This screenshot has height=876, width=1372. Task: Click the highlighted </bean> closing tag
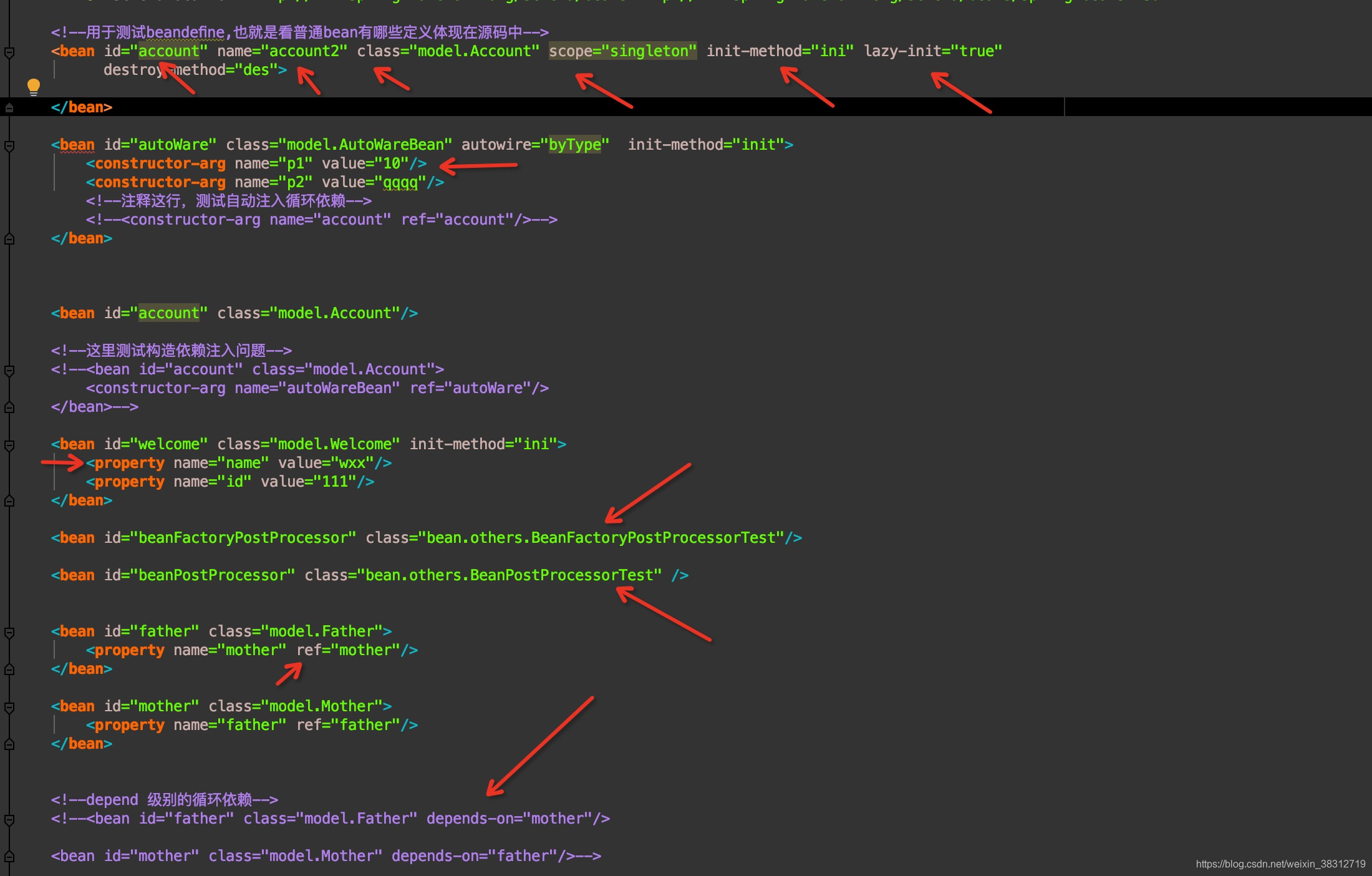82,107
